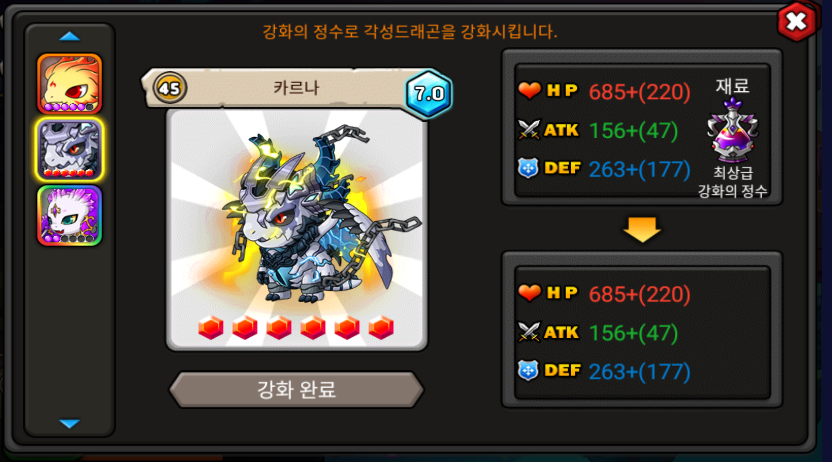Click the shield DEF icon in upper stats

[x=528, y=168]
